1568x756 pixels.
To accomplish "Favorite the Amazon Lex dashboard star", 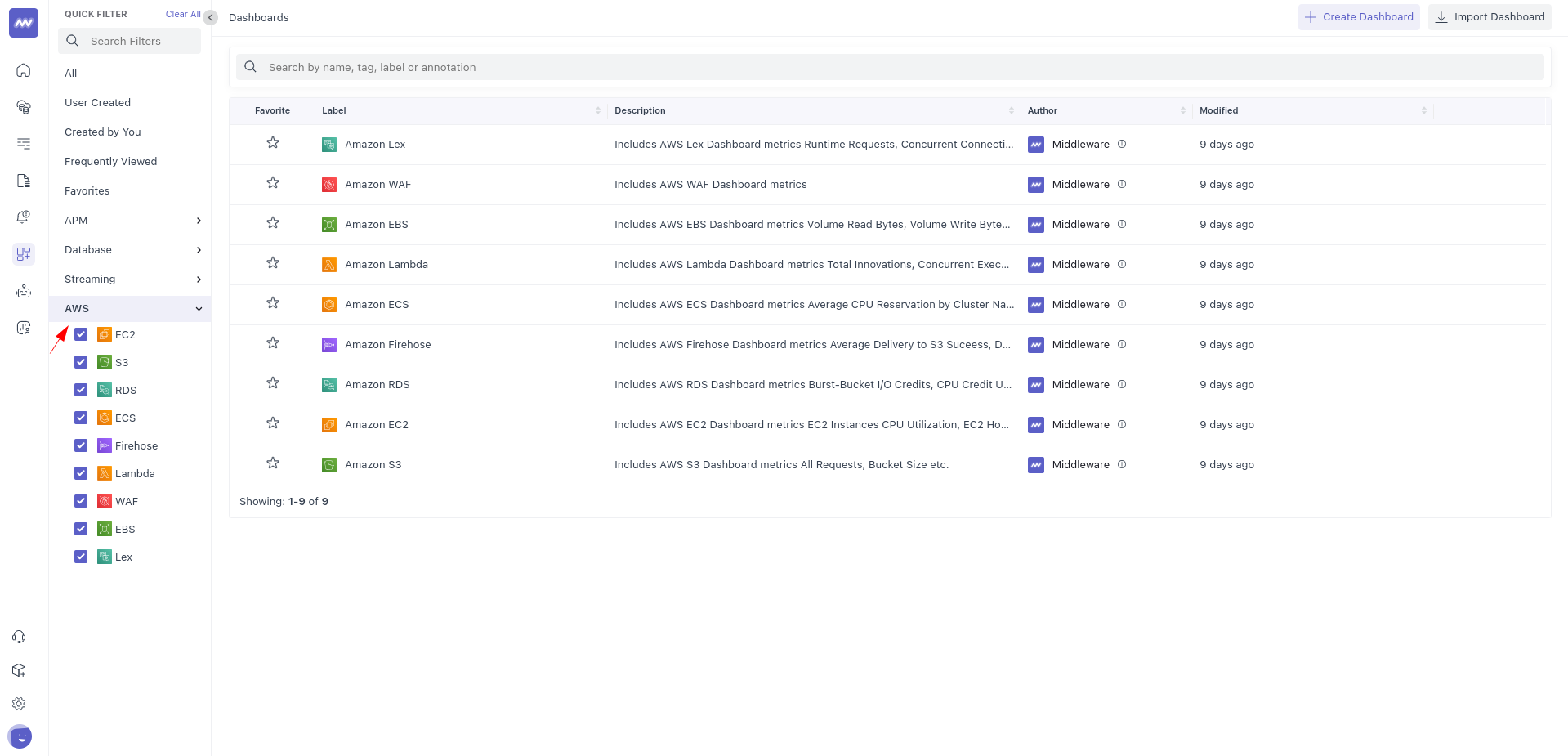I will click(272, 142).
